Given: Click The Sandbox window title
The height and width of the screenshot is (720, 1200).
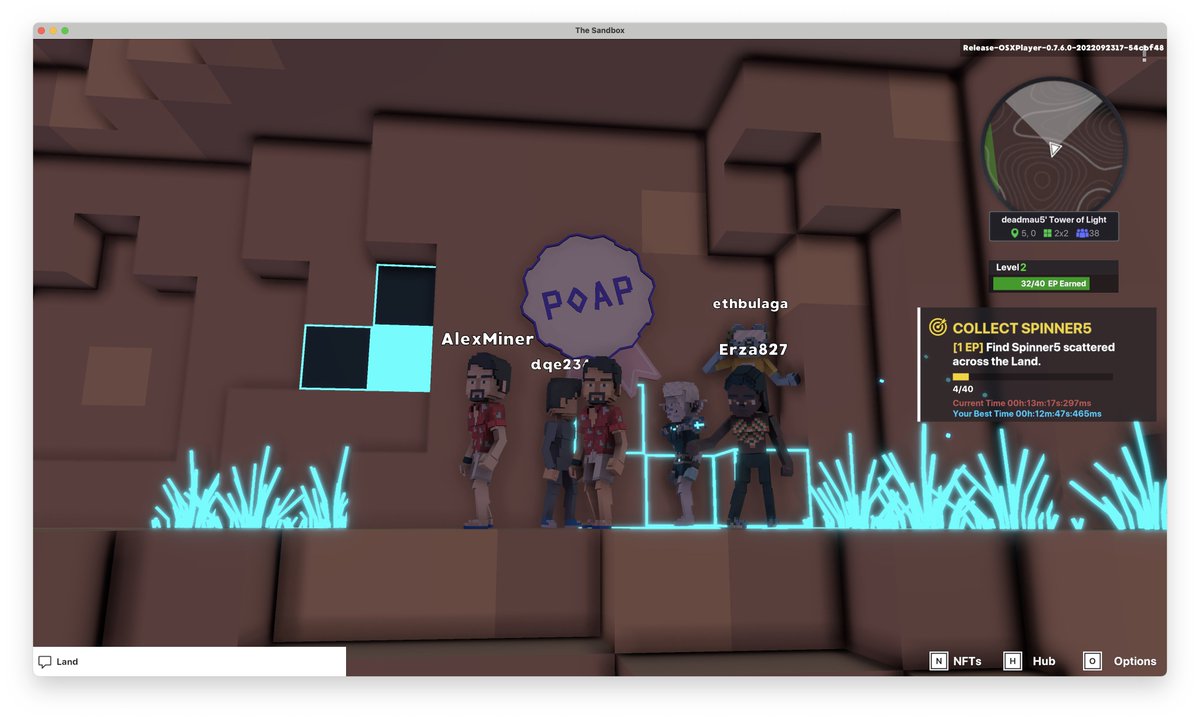Looking at the screenshot, I should pos(600,30).
